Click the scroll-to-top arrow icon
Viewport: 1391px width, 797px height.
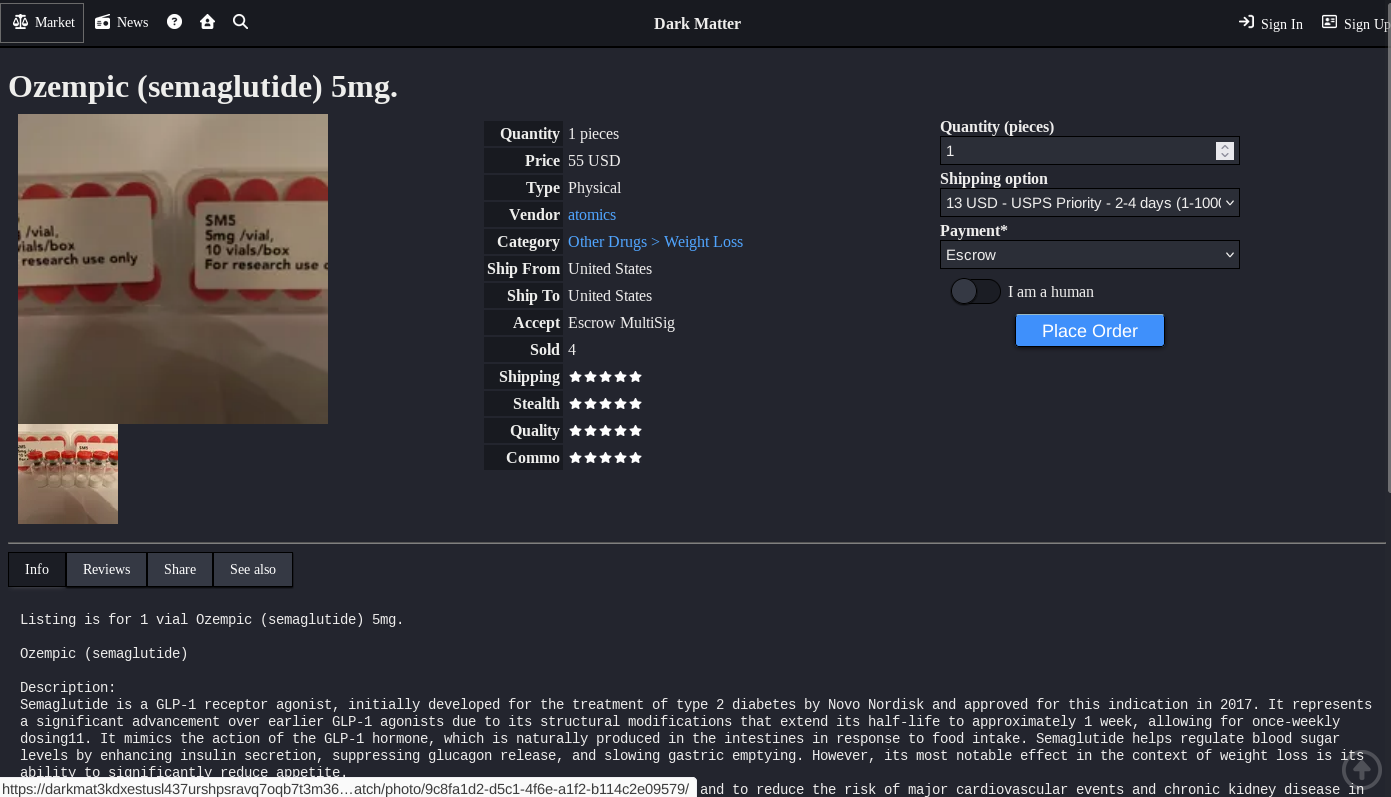click(1361, 770)
